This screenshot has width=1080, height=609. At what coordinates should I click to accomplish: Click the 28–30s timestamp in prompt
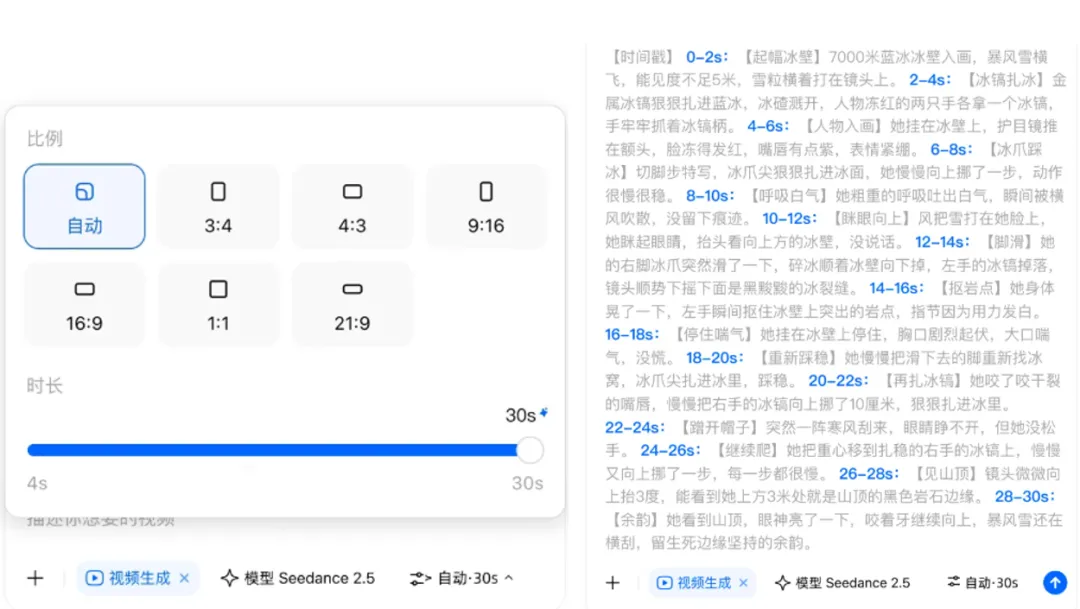click(x=1024, y=497)
